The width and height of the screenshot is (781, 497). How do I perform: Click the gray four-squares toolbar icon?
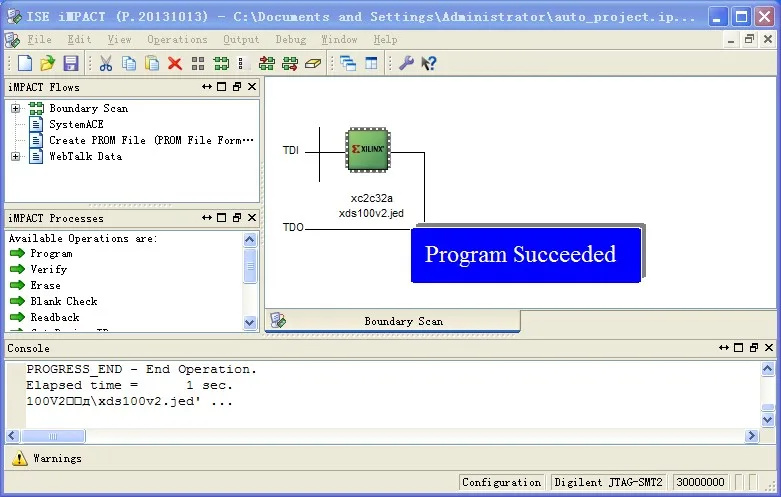point(198,63)
